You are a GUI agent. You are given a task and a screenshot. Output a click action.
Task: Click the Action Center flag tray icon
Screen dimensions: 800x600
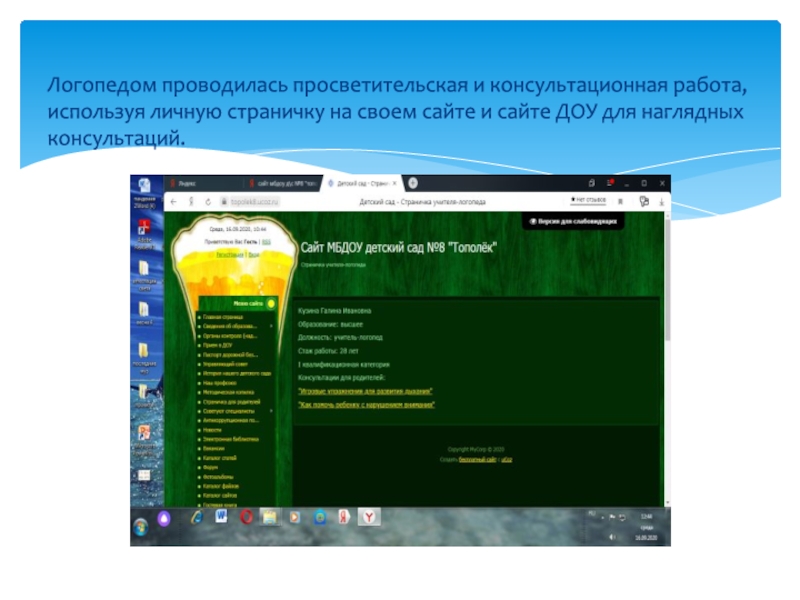(x=612, y=517)
